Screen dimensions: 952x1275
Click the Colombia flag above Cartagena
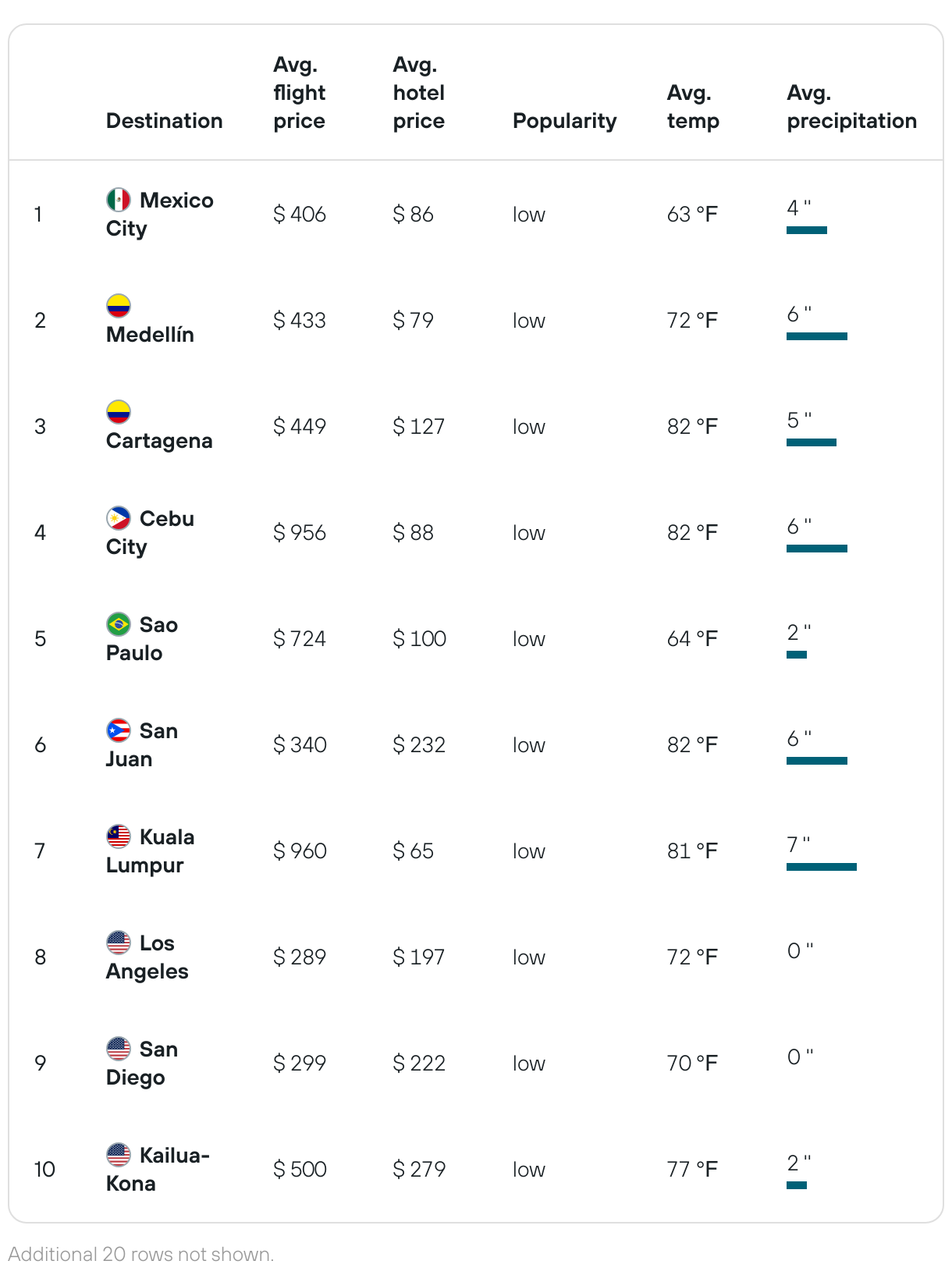click(118, 412)
